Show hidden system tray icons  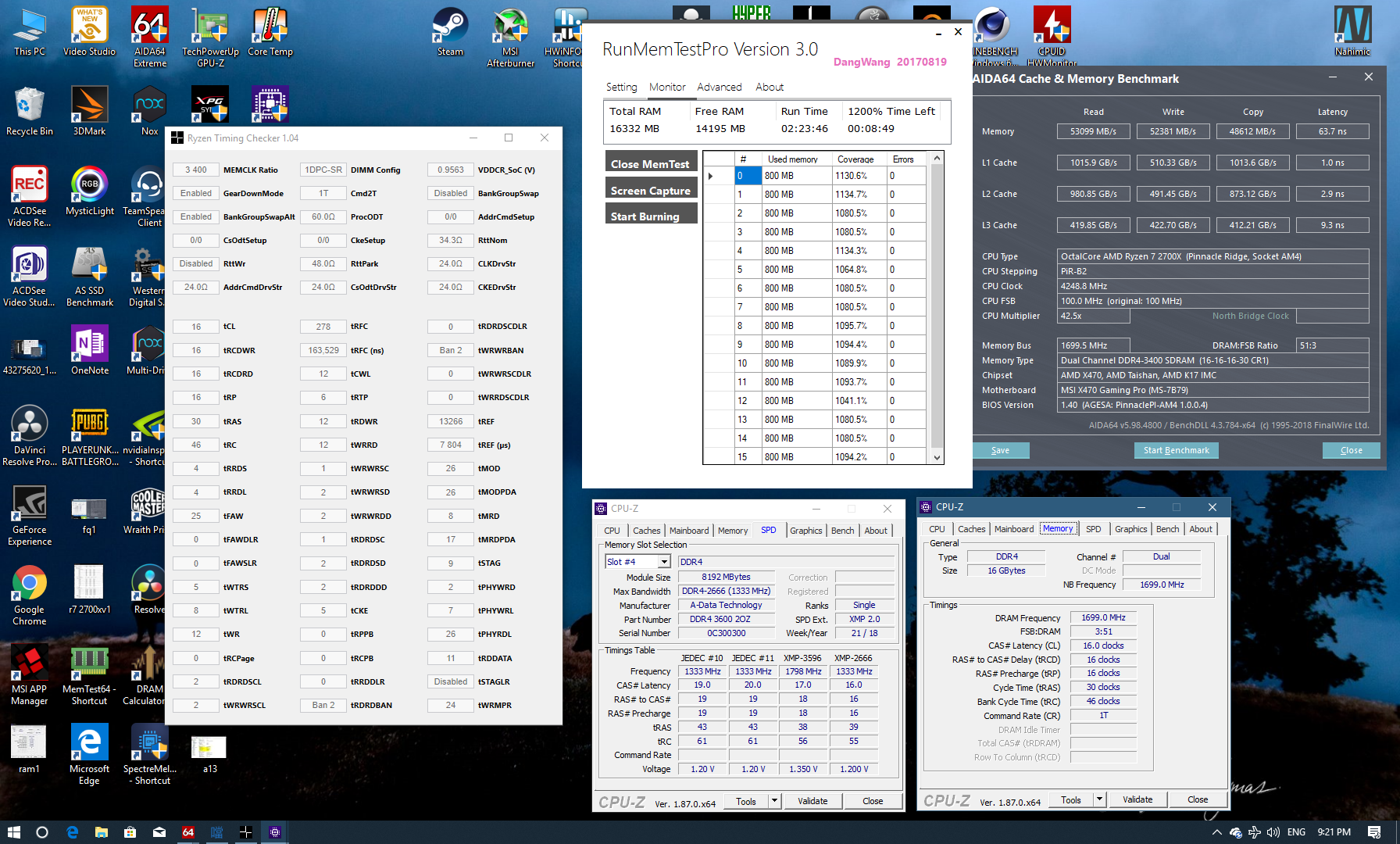(x=1216, y=832)
